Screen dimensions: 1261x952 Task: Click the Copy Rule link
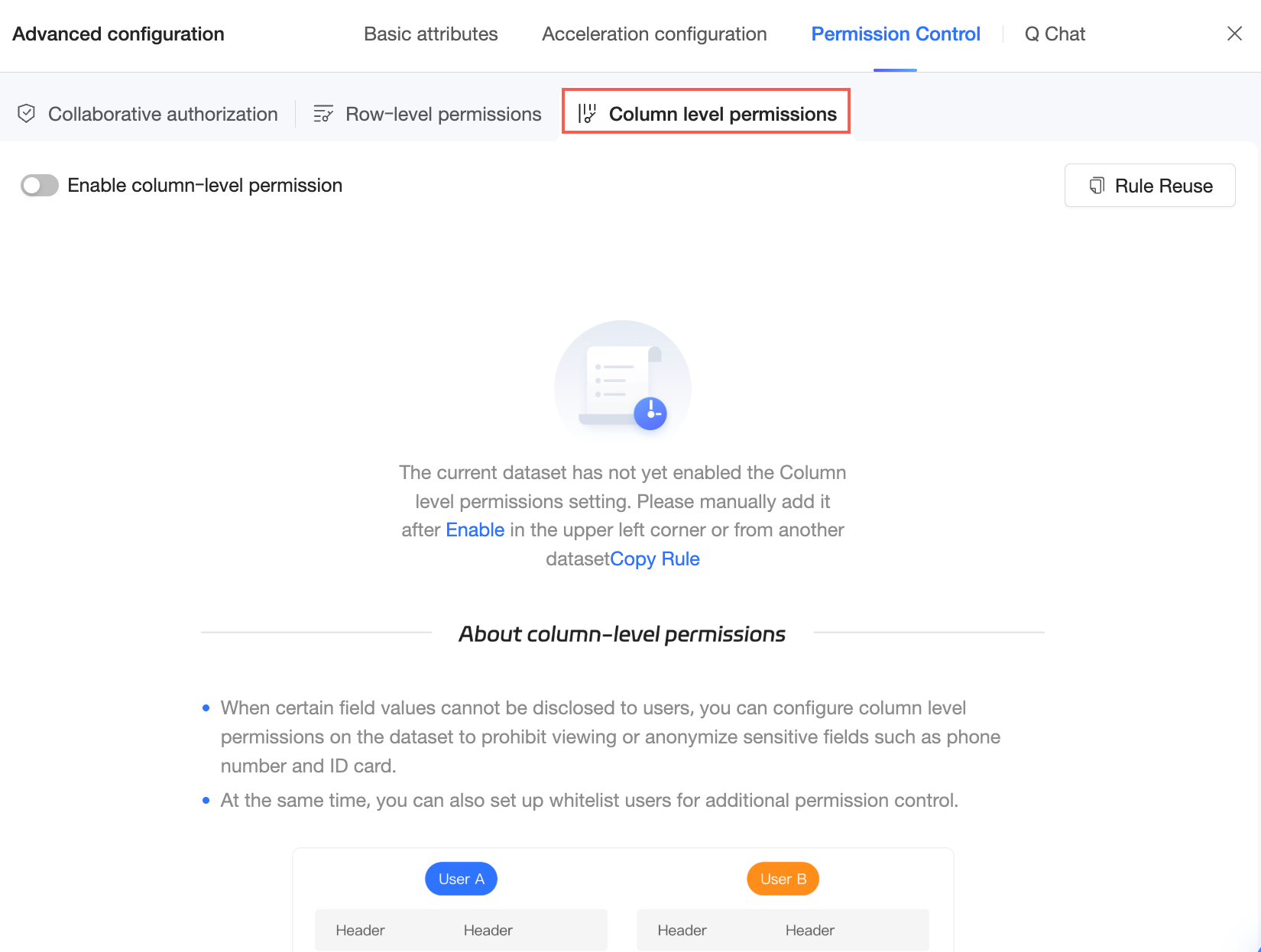tap(655, 559)
